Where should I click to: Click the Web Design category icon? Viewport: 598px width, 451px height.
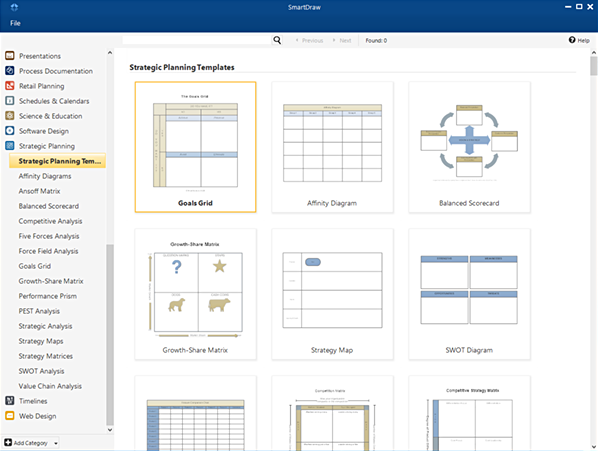tap(10, 416)
